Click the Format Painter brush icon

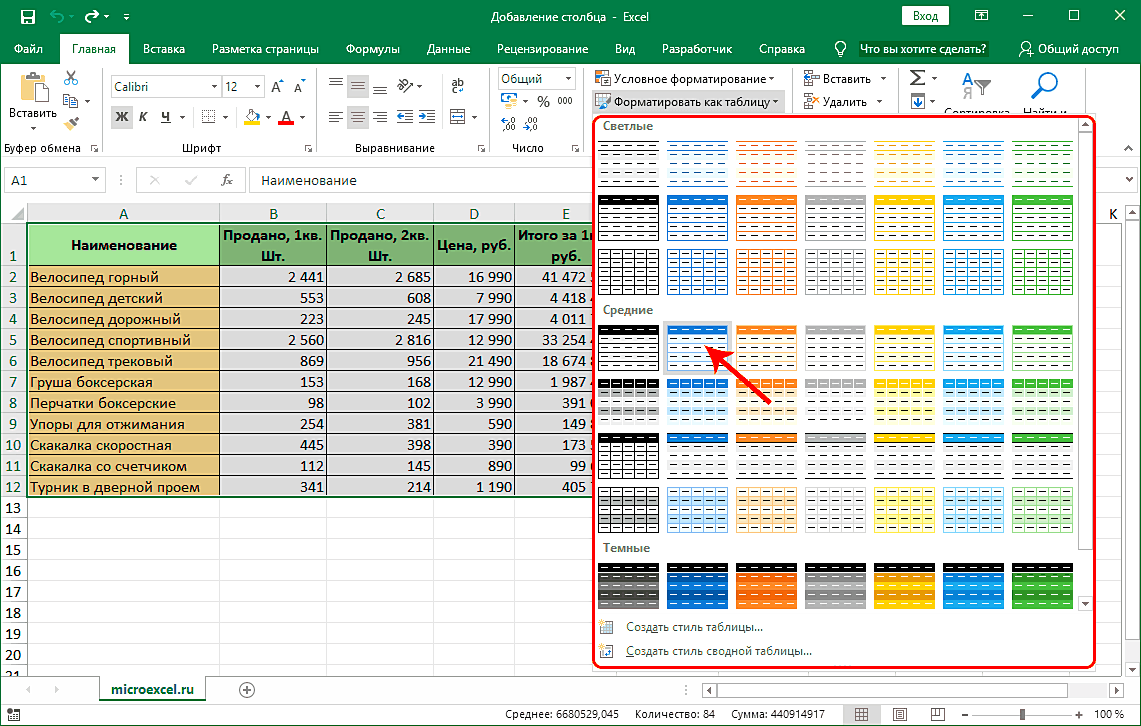coord(71,122)
